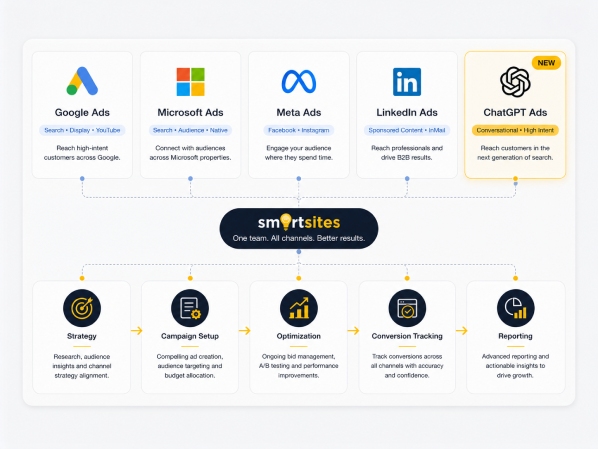Screen dimensions: 598x449
Task: Click the Sponsored Content • InMail tag
Action: coord(407,130)
